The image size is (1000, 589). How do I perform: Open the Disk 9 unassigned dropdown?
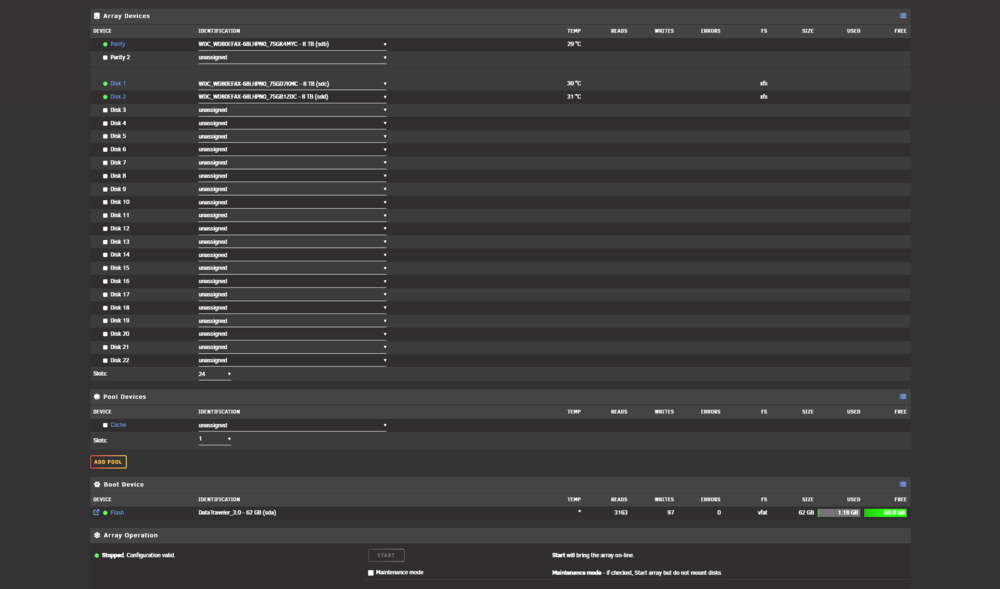(292, 189)
